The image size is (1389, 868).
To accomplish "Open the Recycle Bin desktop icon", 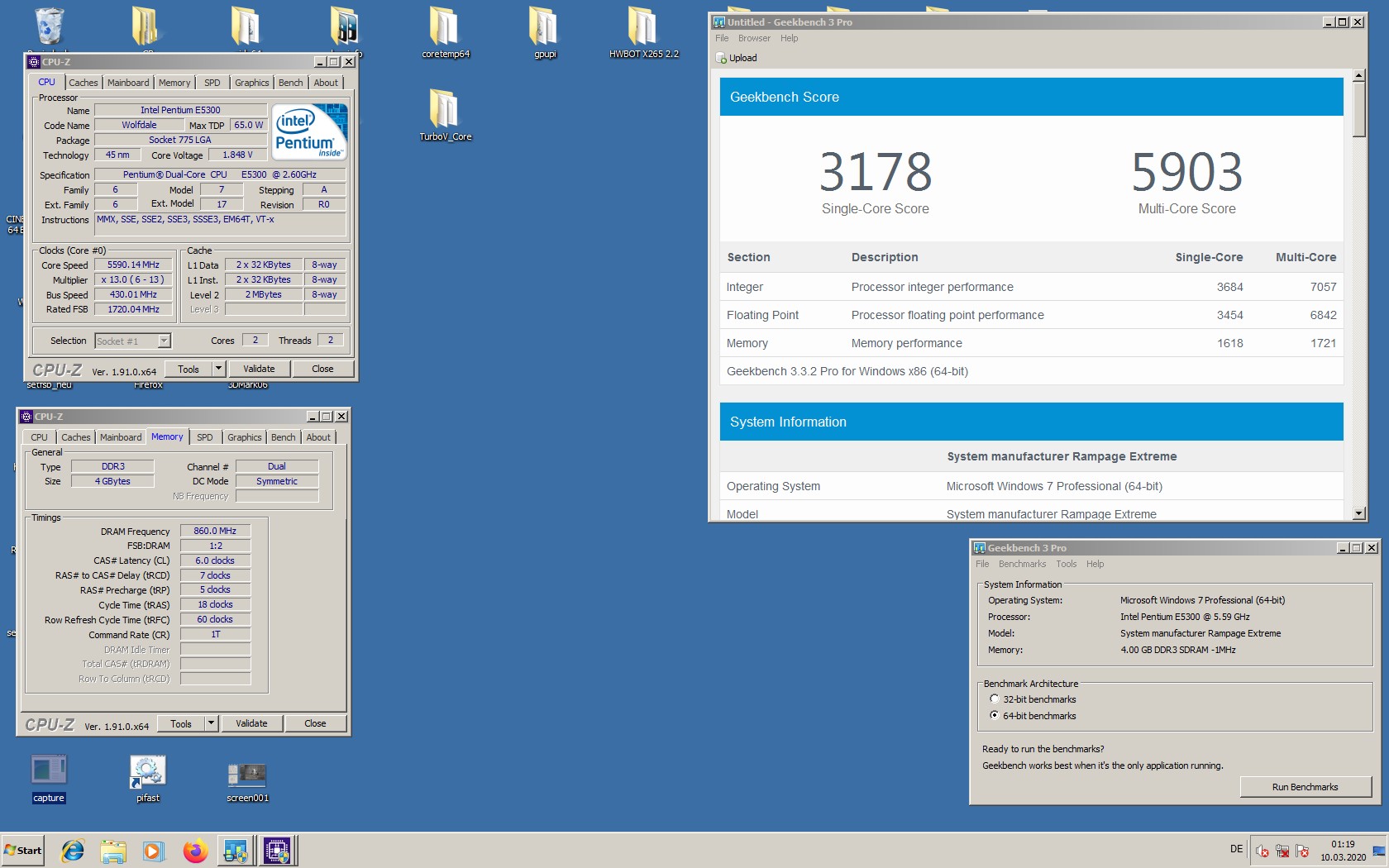I will [49, 26].
